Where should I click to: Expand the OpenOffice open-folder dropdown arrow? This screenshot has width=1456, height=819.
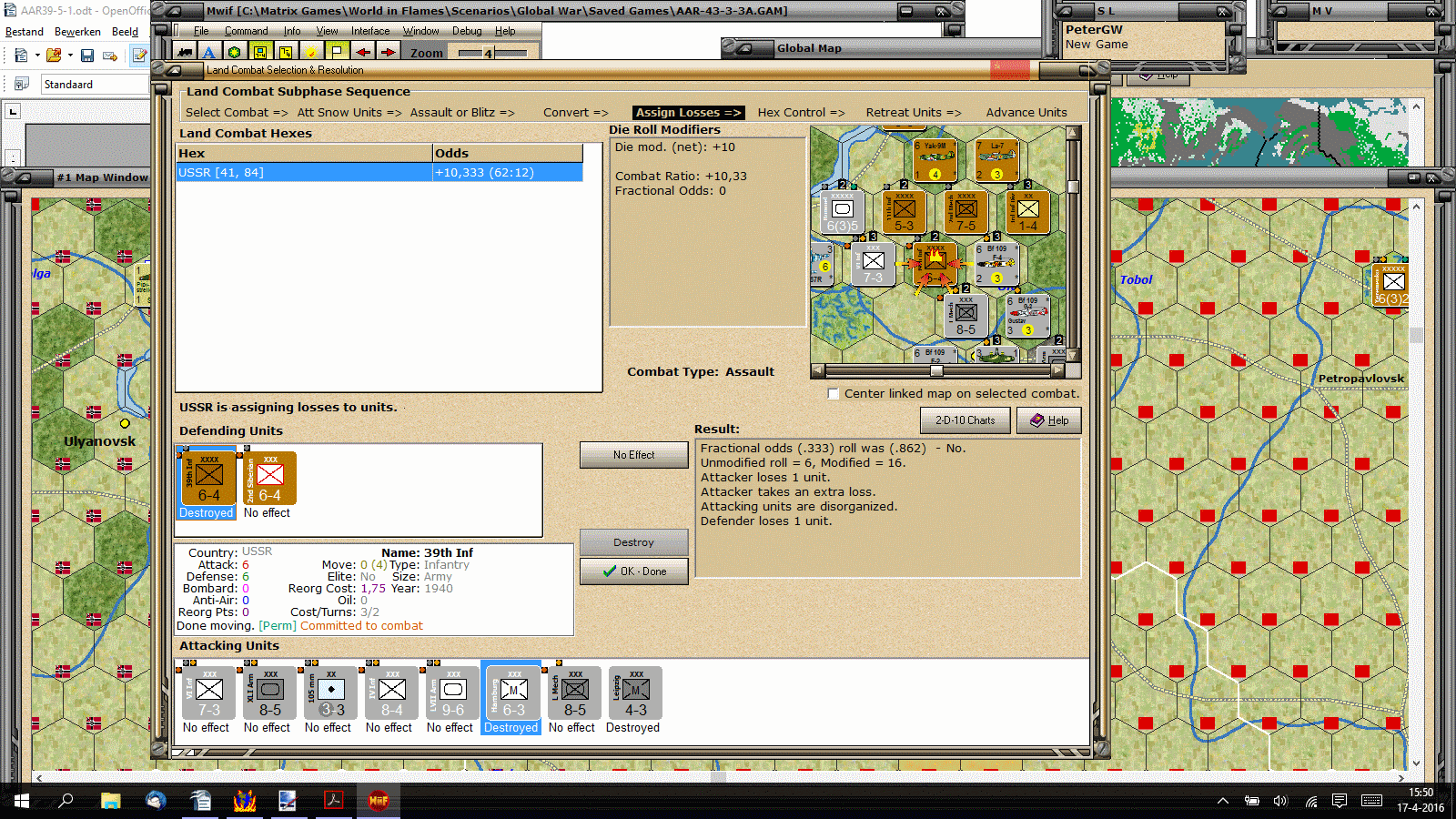(70, 56)
